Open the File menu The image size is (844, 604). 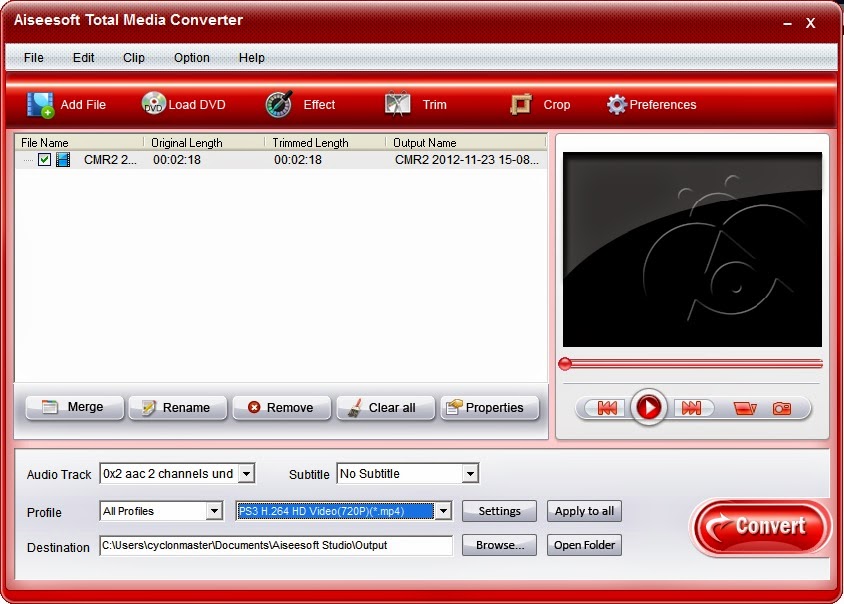click(33, 58)
